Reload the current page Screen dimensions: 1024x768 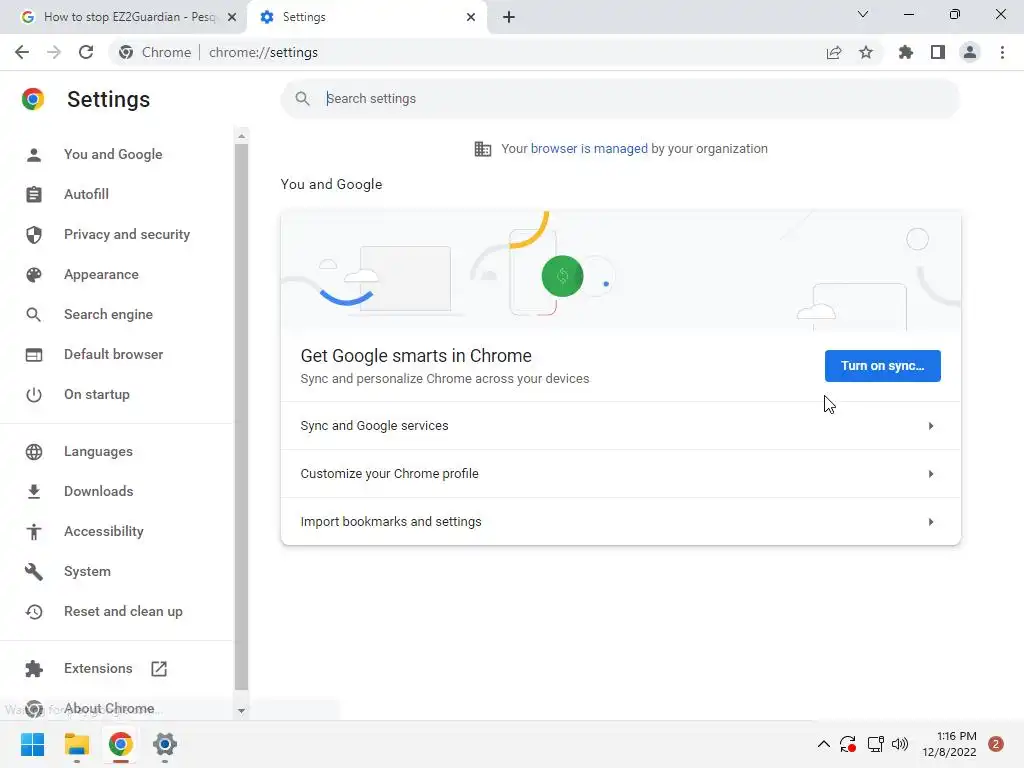click(86, 52)
